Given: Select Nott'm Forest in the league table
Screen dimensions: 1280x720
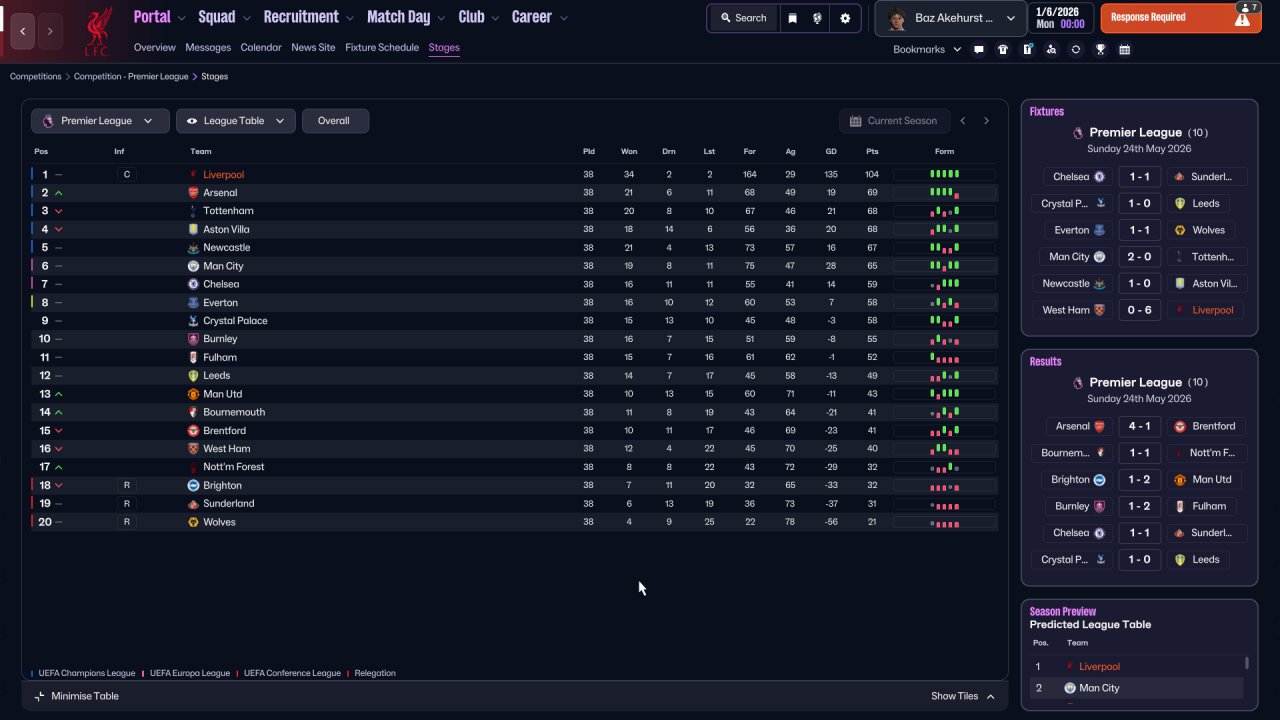Looking at the screenshot, I should (x=234, y=467).
